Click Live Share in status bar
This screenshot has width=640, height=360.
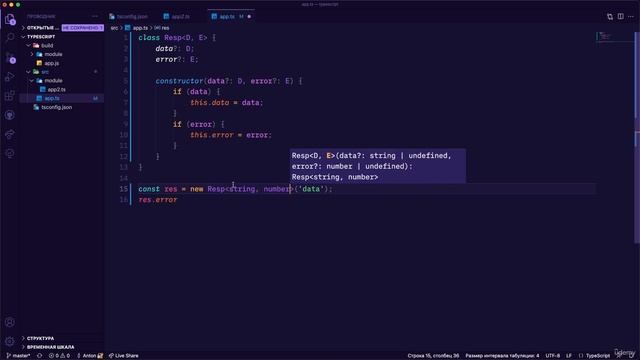coord(124,356)
